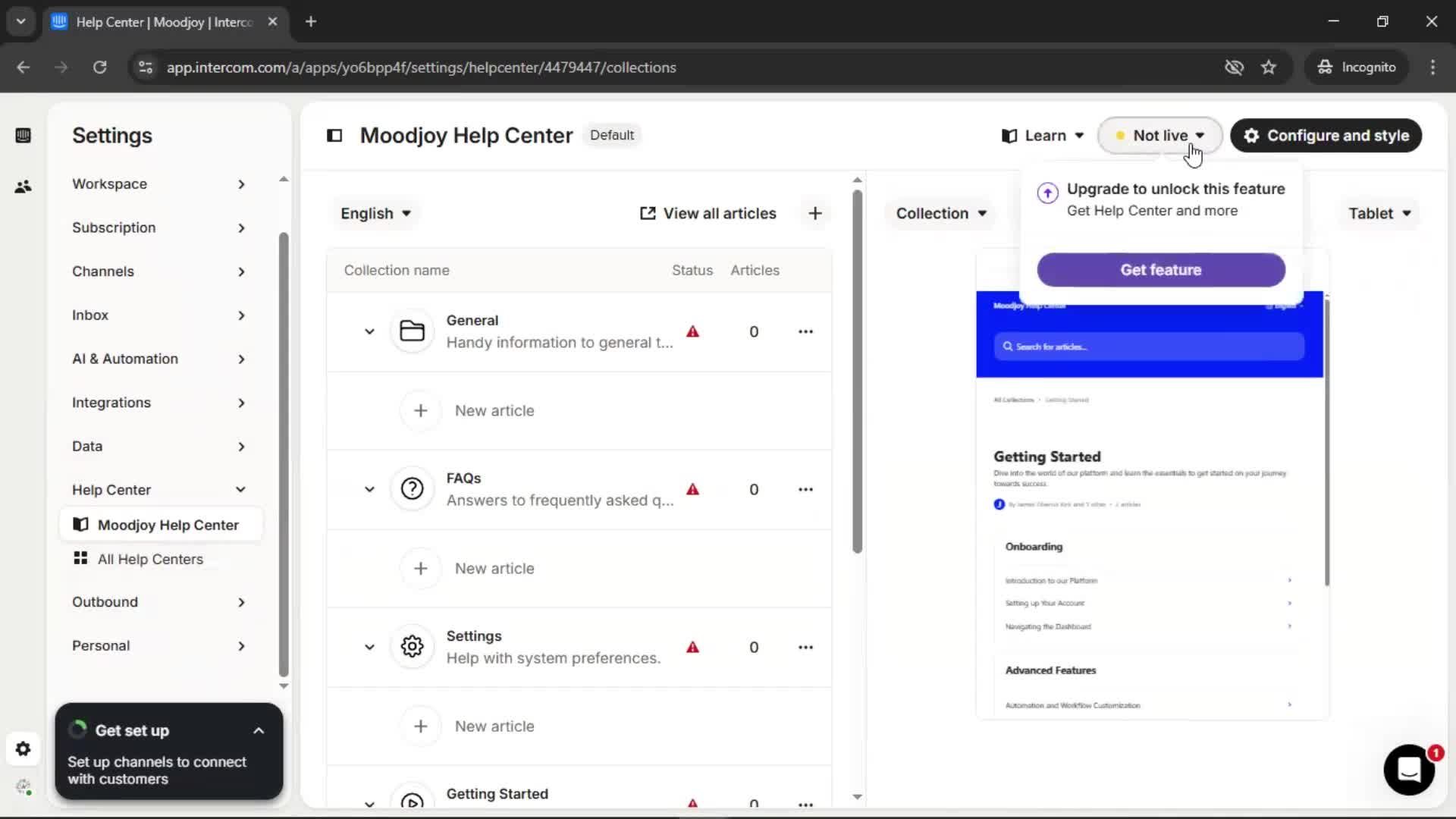This screenshot has height=819, width=1456.
Task: Click the browser reload icon
Action: tap(99, 67)
